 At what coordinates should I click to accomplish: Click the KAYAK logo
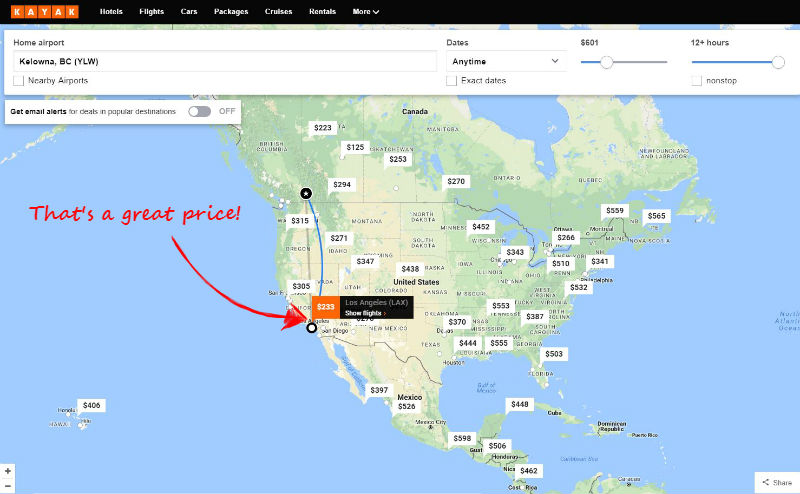(x=45, y=12)
